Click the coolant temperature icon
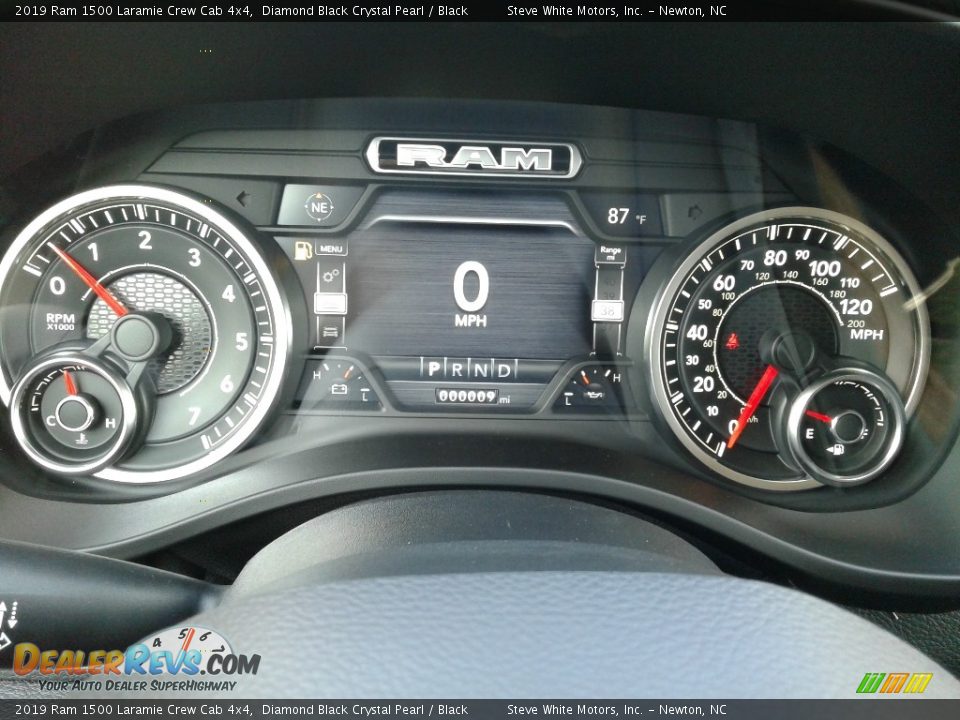 click(80, 437)
